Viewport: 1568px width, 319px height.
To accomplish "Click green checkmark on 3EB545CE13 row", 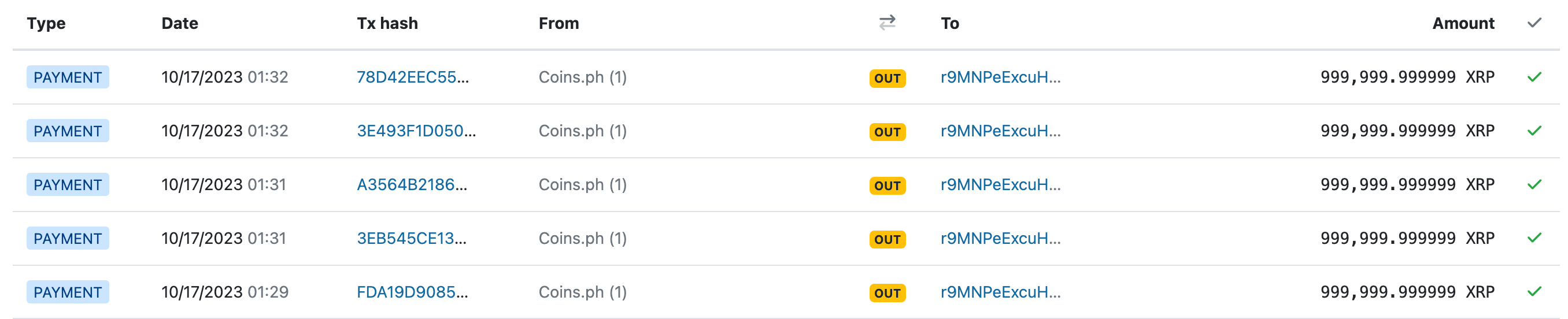I will tap(1534, 238).
